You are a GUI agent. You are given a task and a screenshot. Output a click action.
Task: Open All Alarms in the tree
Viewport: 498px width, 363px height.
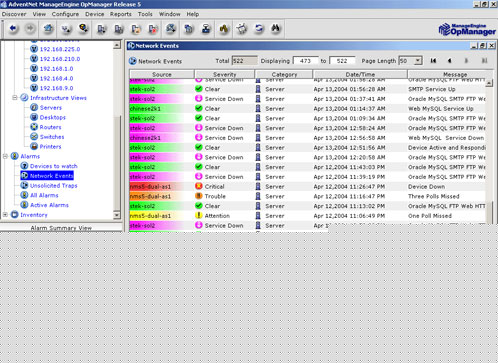(44, 195)
